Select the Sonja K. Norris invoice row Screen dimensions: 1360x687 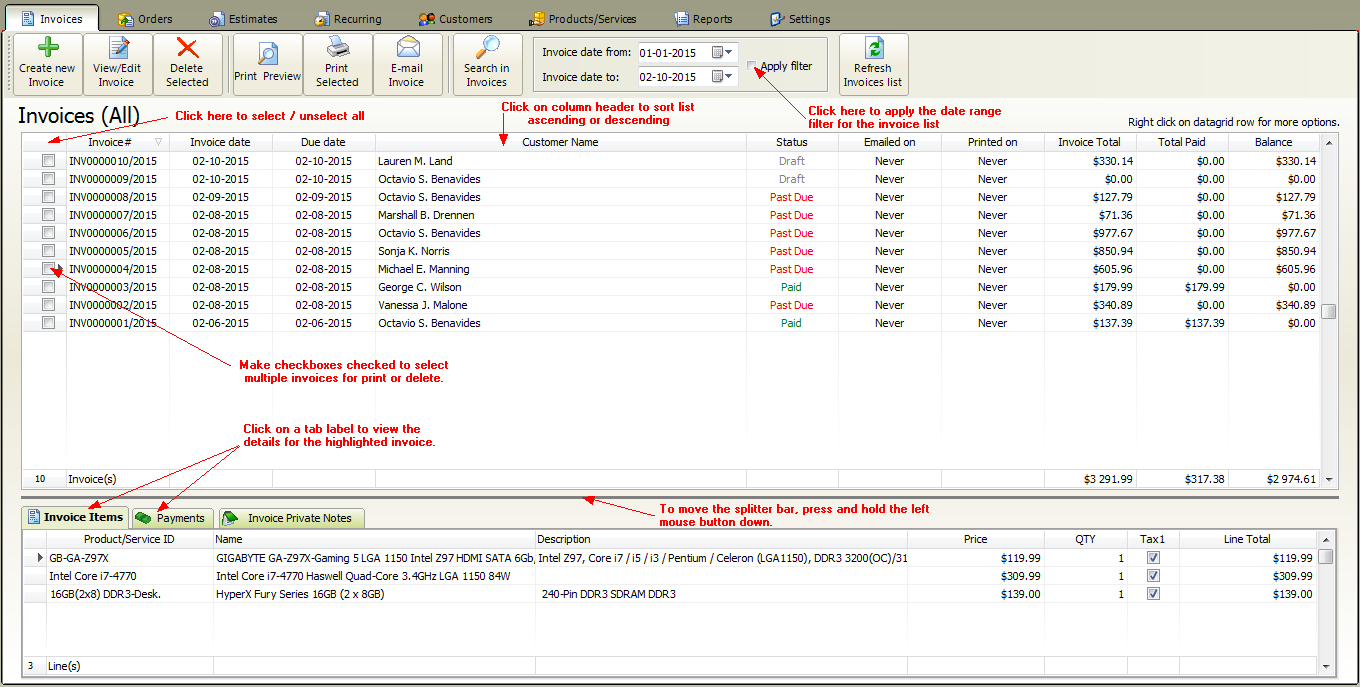coord(671,251)
